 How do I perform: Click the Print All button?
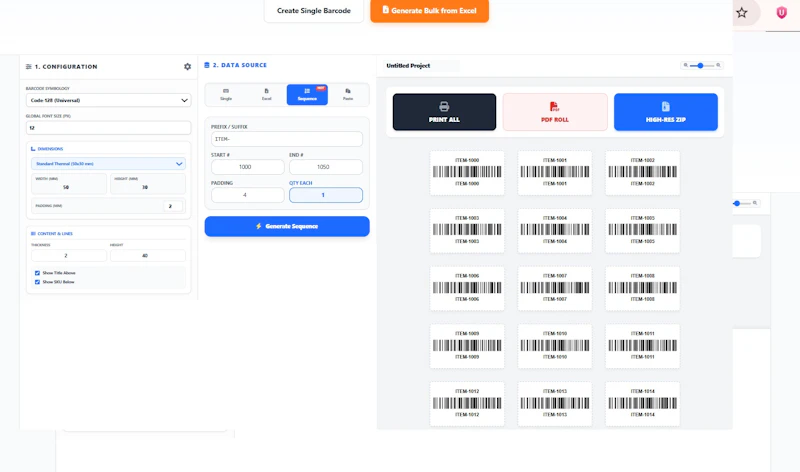coord(444,112)
